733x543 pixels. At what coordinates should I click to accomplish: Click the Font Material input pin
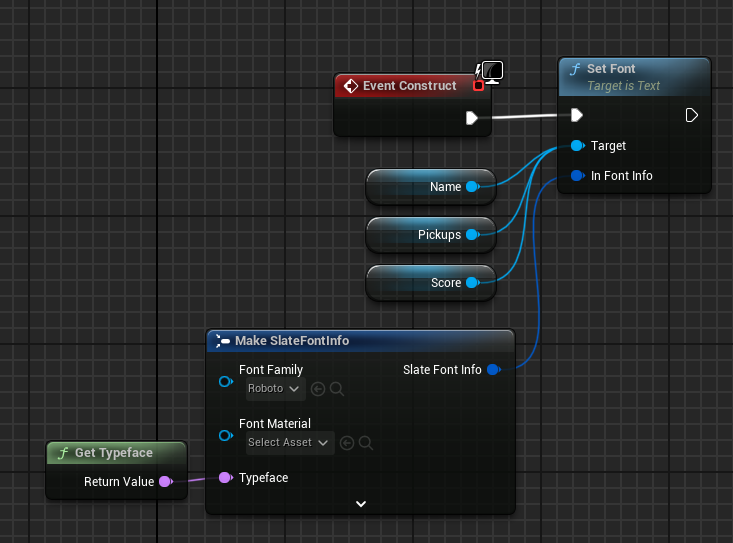click(226, 436)
